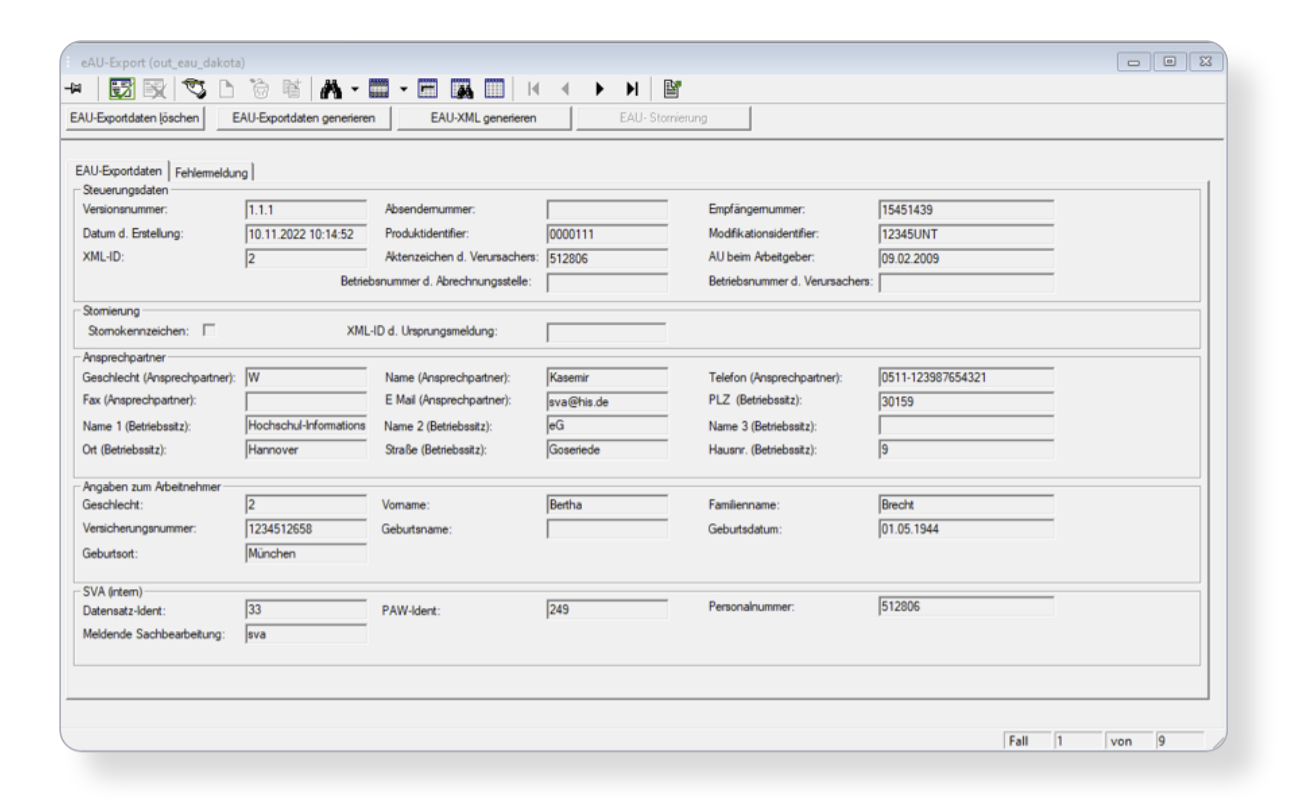Click the Versicherungsnummer field
Image resolution: width=1290 pixels, height=810 pixels.
[x=306, y=529]
